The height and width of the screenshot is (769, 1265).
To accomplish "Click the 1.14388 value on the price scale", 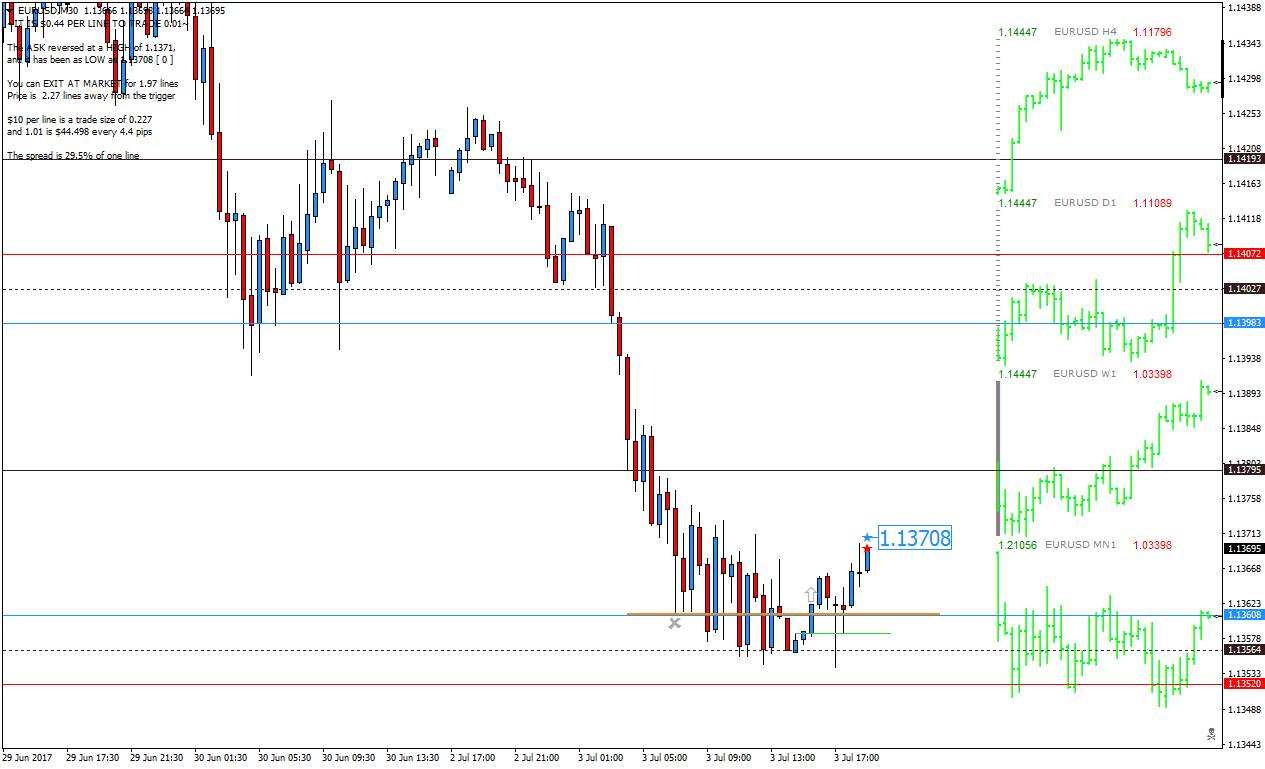I will click(x=1244, y=8).
